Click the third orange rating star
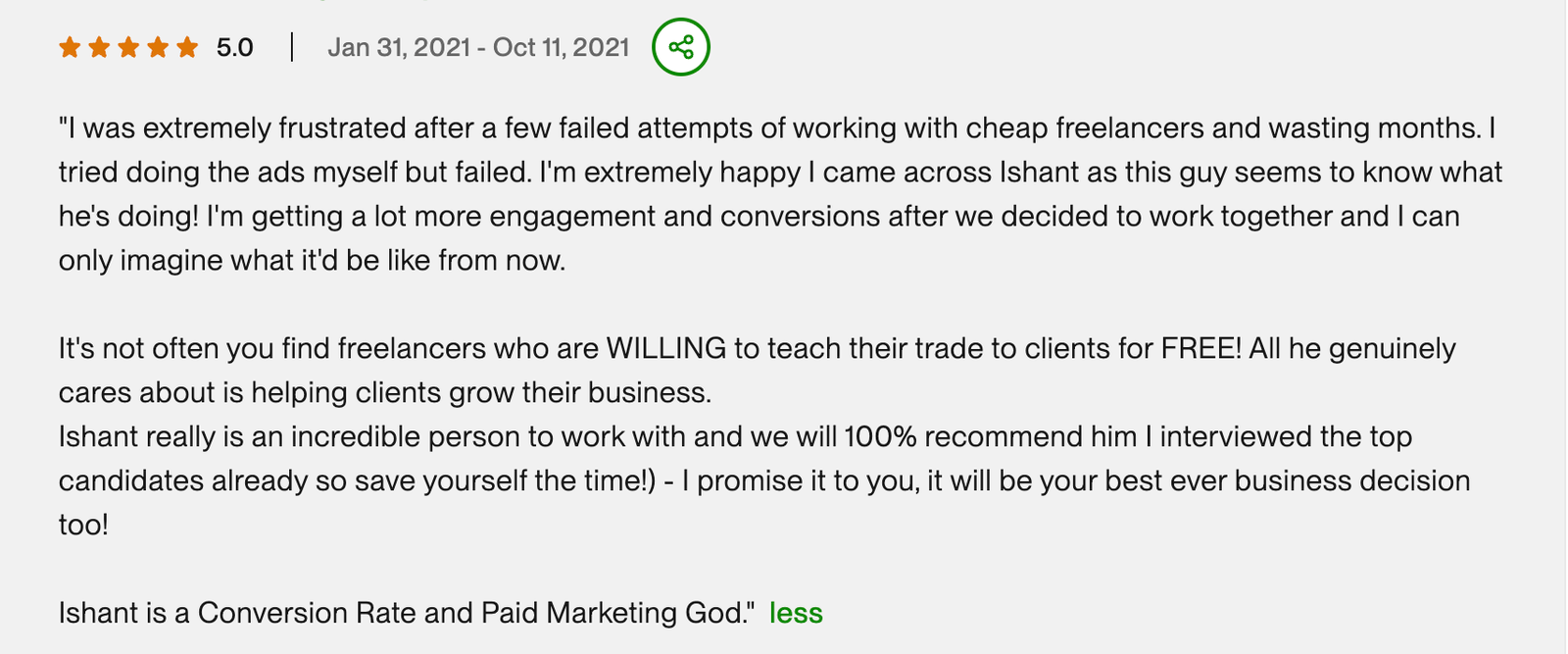1568x654 pixels. (128, 47)
